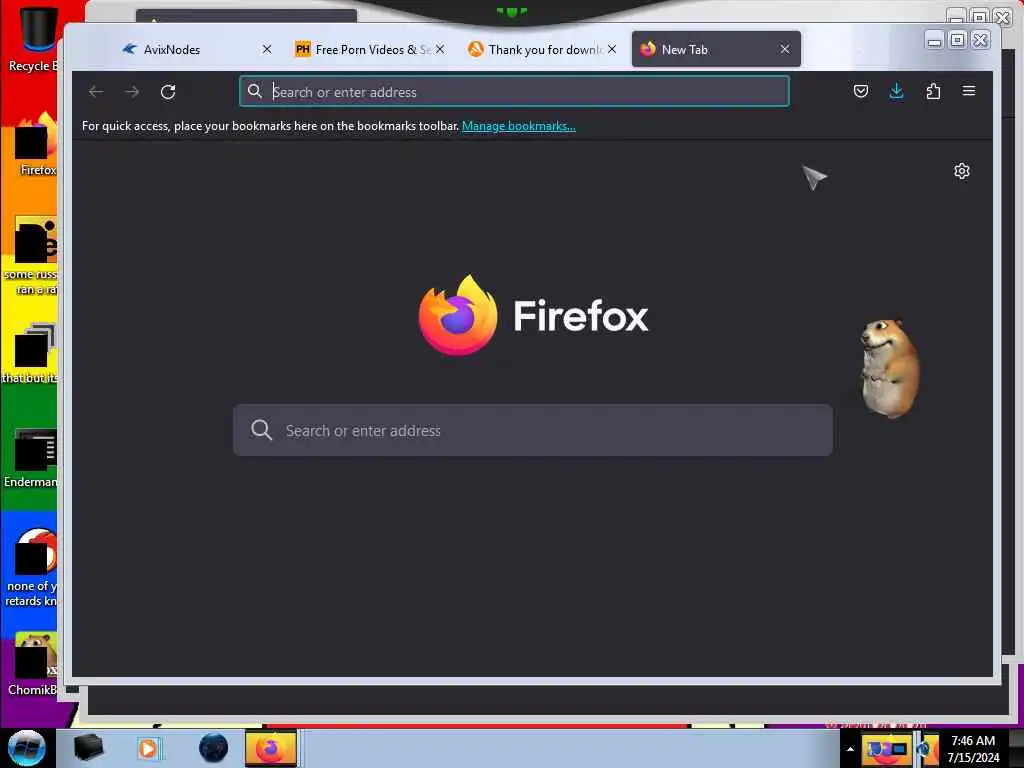Focus the top address bar

point(515,91)
